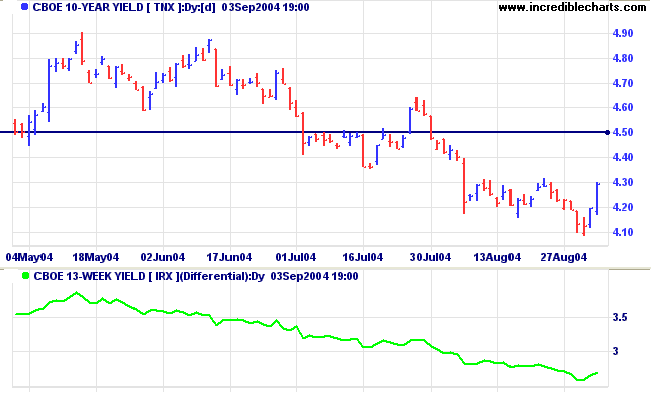This screenshot has width=651, height=395.
Task: Click the 4.20 price axis label
Action: 623,207
